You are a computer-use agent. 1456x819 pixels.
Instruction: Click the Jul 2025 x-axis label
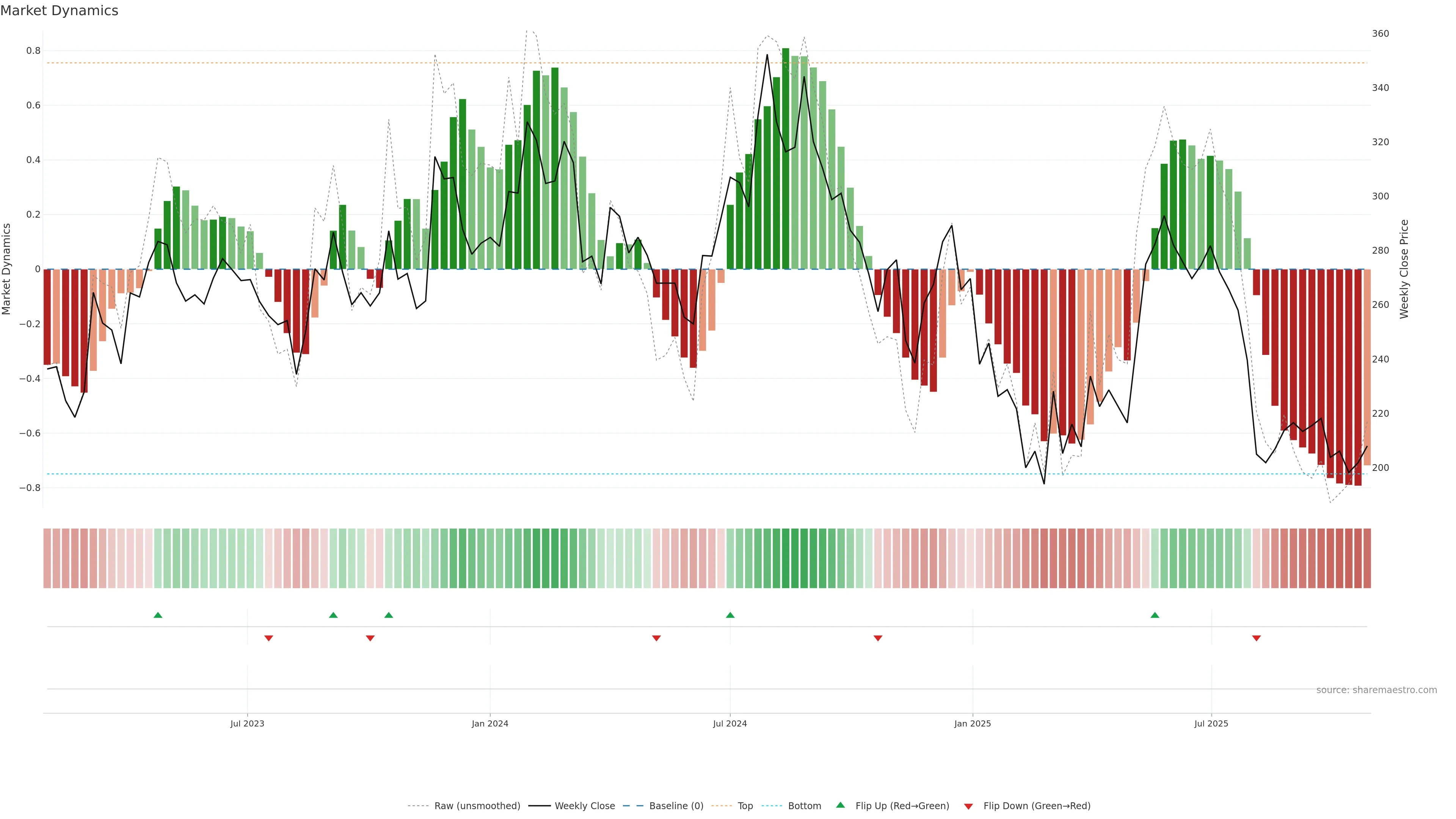click(1211, 723)
